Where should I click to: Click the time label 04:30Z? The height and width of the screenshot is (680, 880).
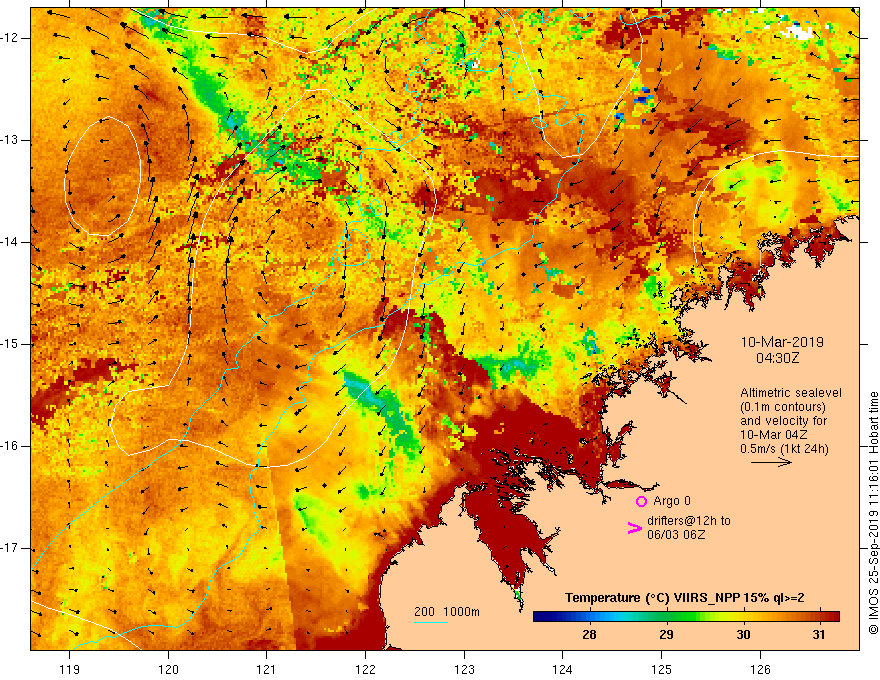click(x=777, y=358)
